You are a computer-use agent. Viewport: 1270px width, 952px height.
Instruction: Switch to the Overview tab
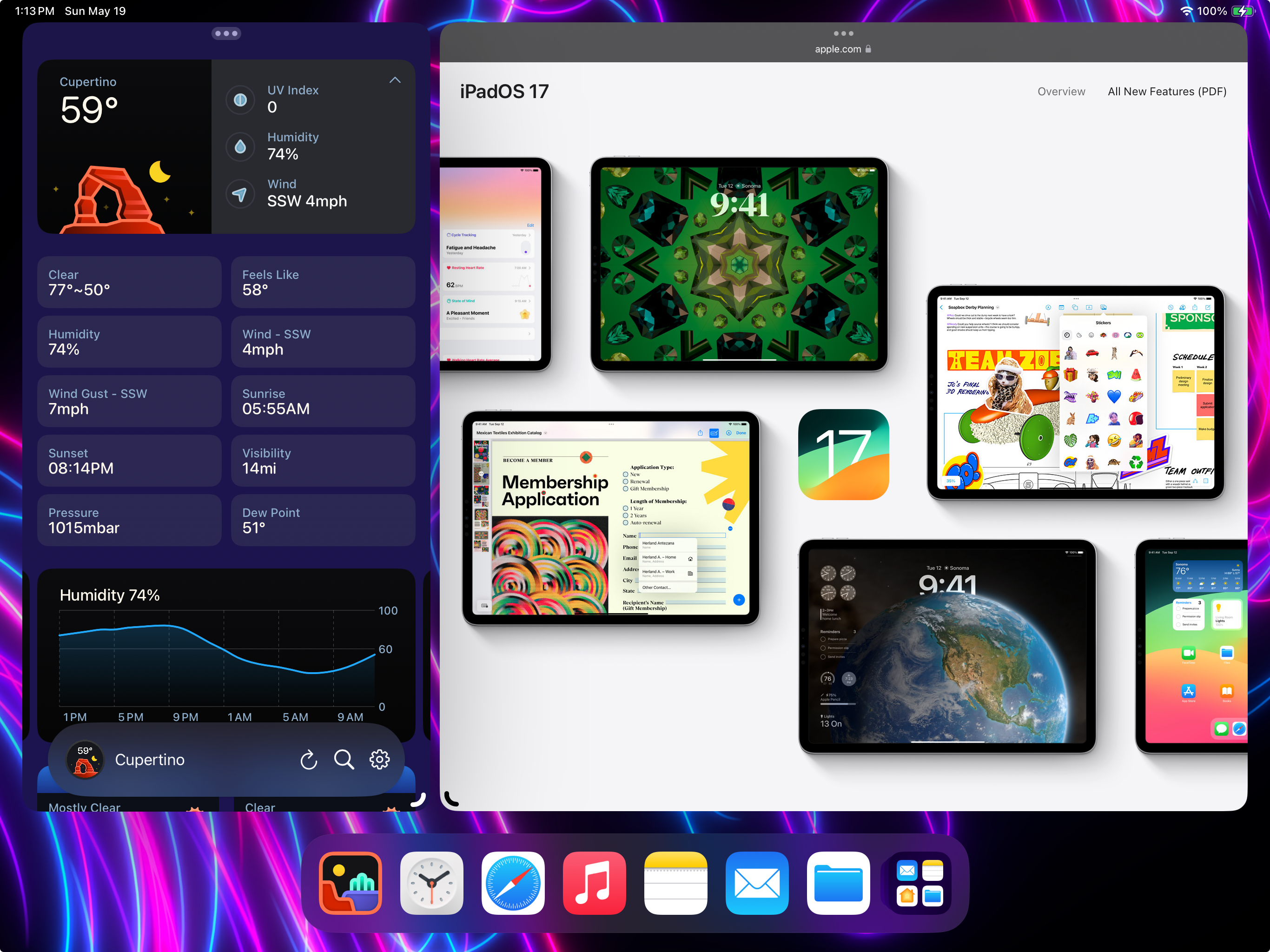coord(1061,91)
